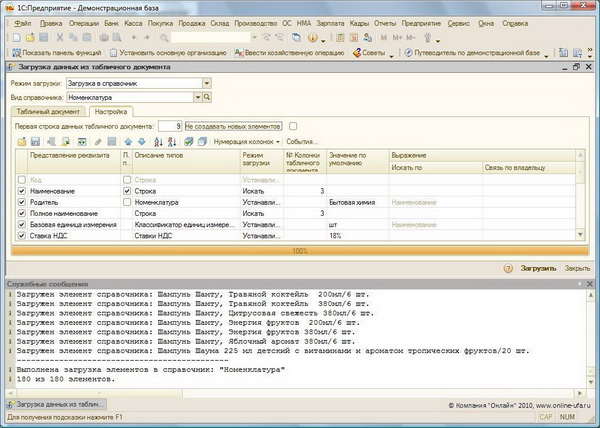Click the Закрыть button
This screenshot has height=428, width=600.
[x=577, y=269]
